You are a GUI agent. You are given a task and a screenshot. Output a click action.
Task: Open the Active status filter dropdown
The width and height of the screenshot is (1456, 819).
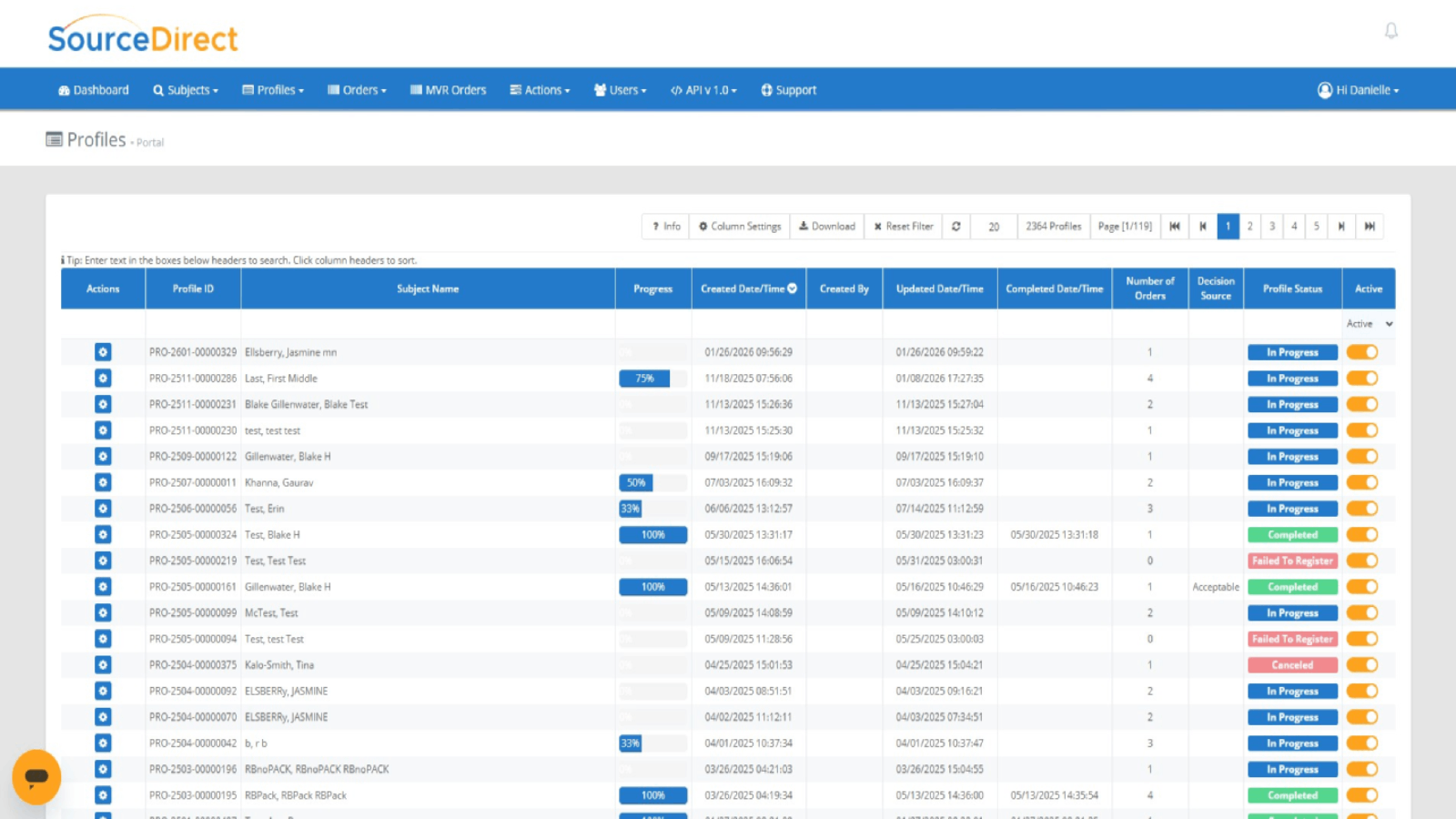coord(1369,323)
